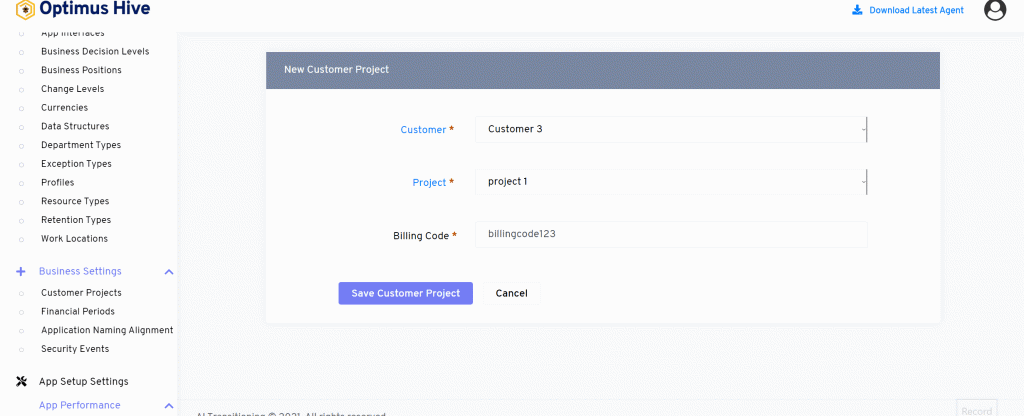This screenshot has width=1024, height=416.
Task: Collapse the Business Settings chevron
Action: (168, 272)
